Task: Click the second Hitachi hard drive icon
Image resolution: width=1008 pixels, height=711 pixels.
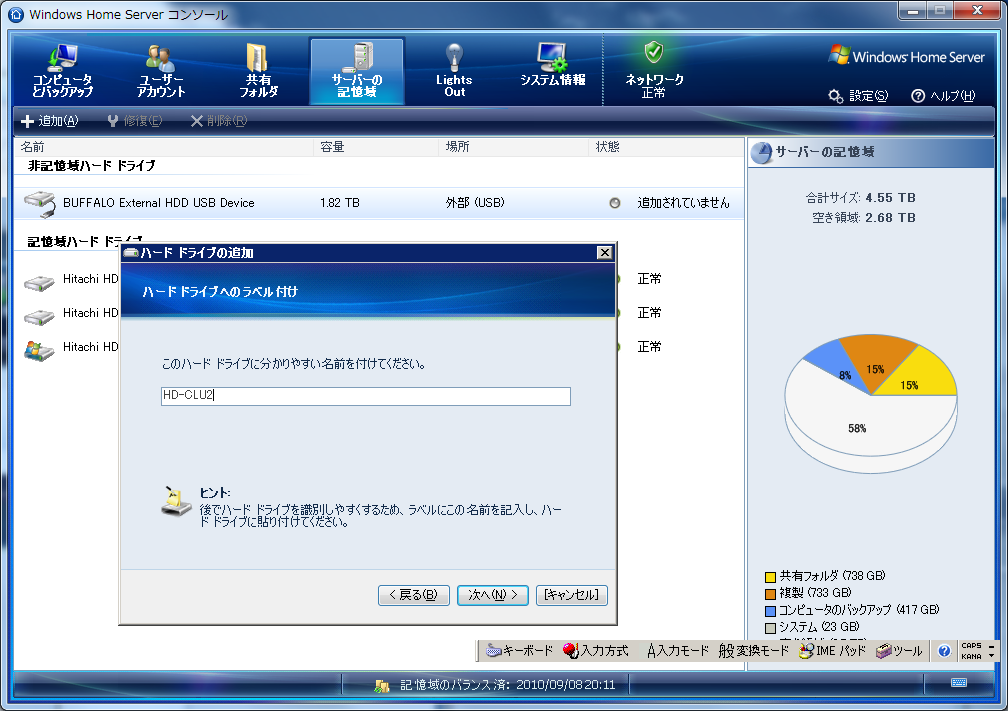Action: (x=39, y=316)
